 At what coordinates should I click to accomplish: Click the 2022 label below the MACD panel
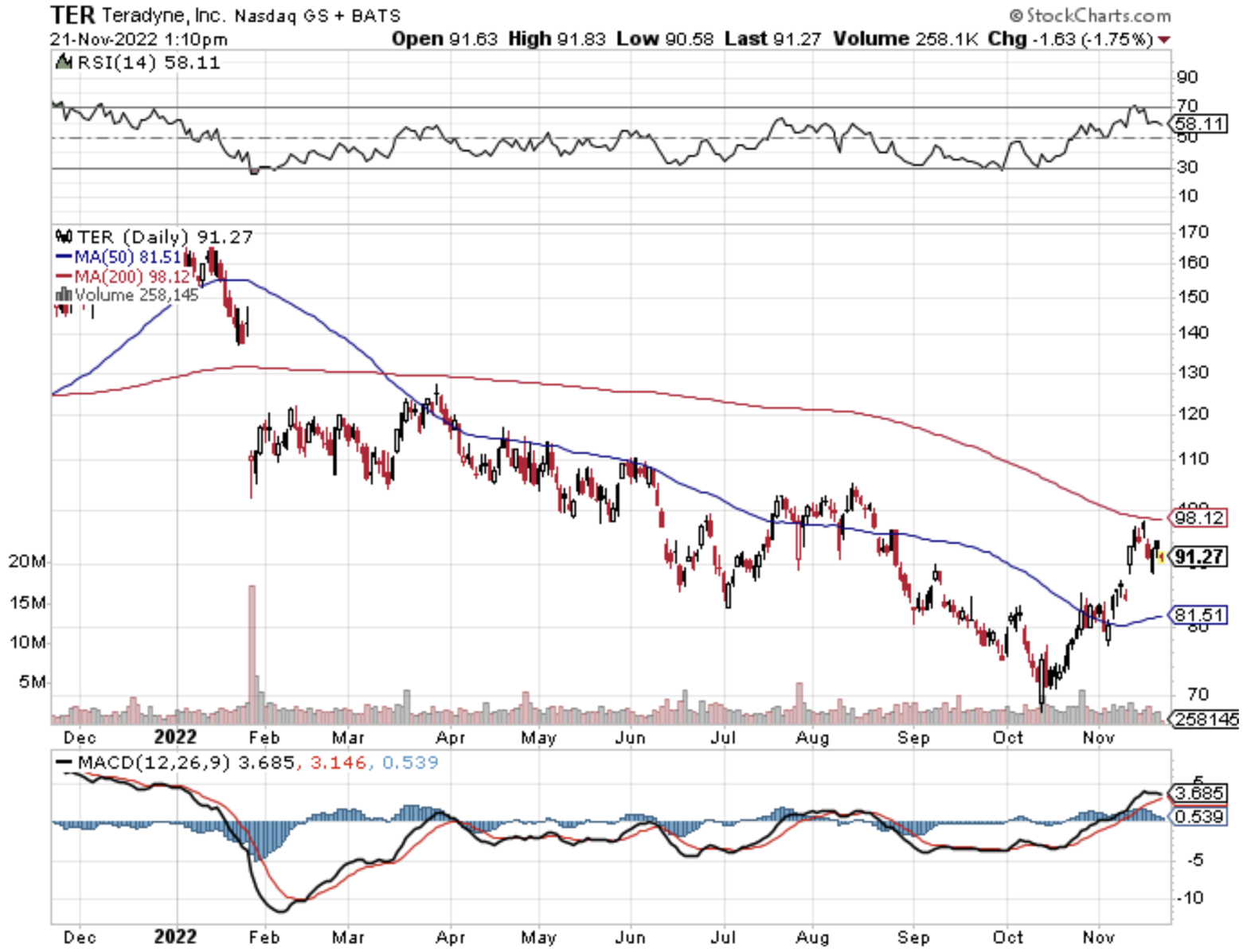coord(175,936)
